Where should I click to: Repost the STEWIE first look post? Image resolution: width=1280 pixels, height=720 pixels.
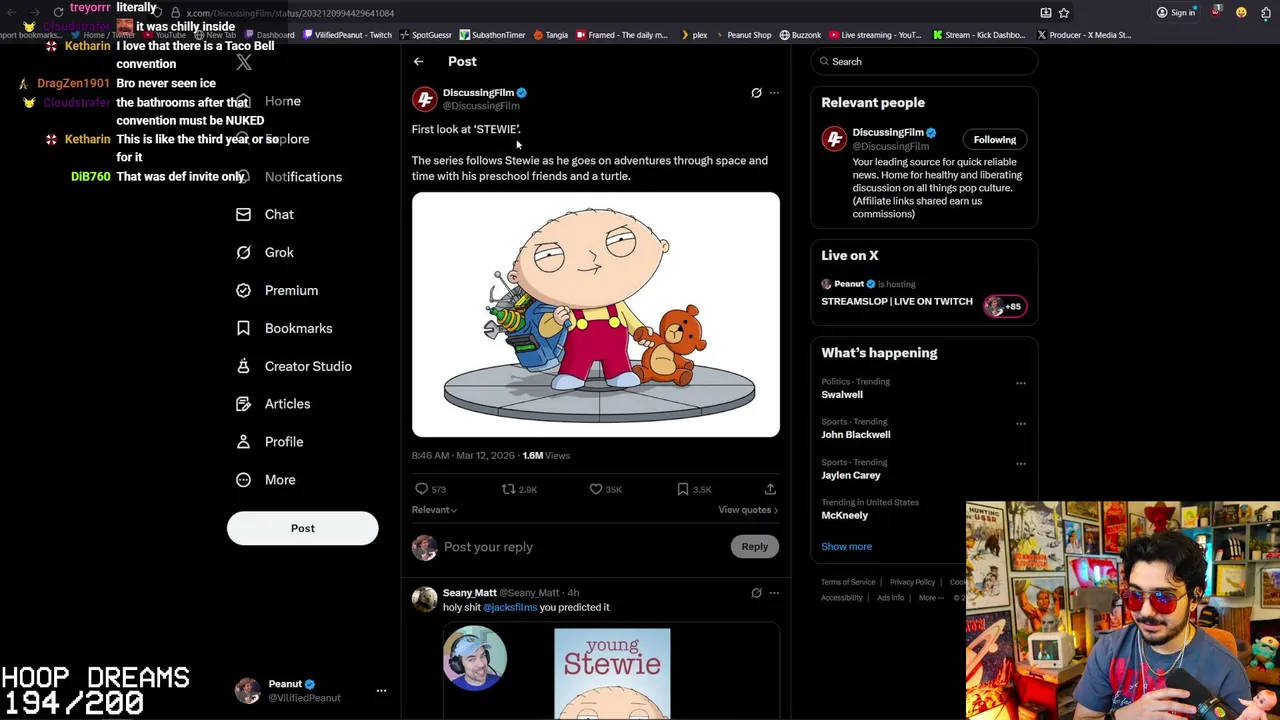[509, 489]
